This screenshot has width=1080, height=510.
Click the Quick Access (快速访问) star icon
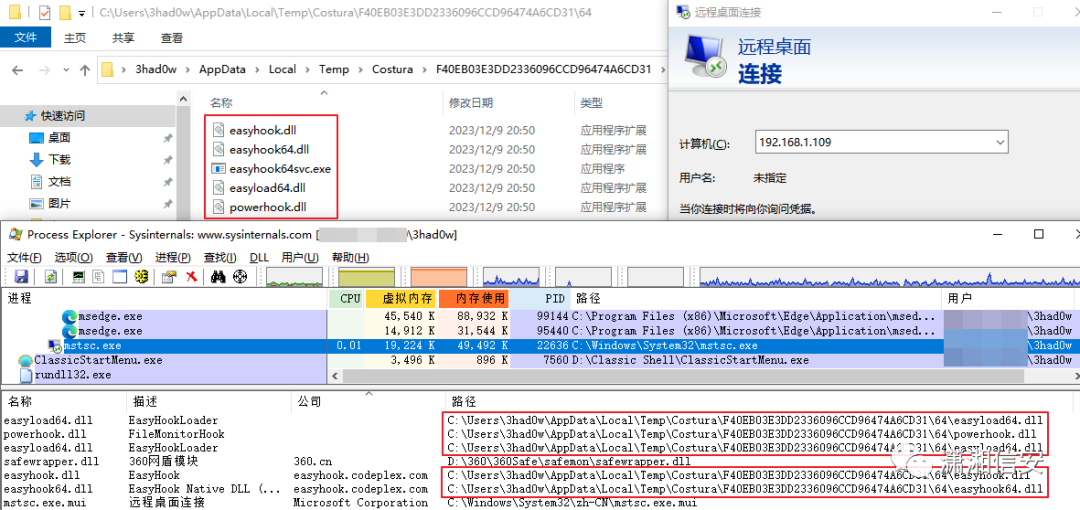[30, 116]
